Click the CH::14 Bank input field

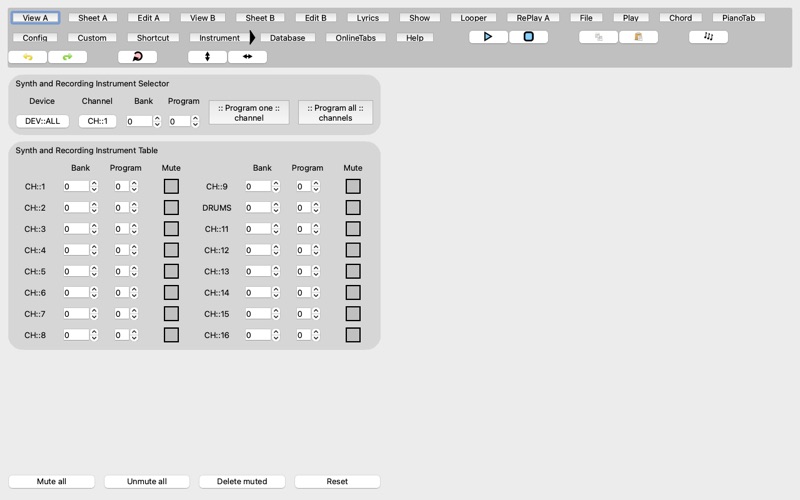(x=258, y=292)
